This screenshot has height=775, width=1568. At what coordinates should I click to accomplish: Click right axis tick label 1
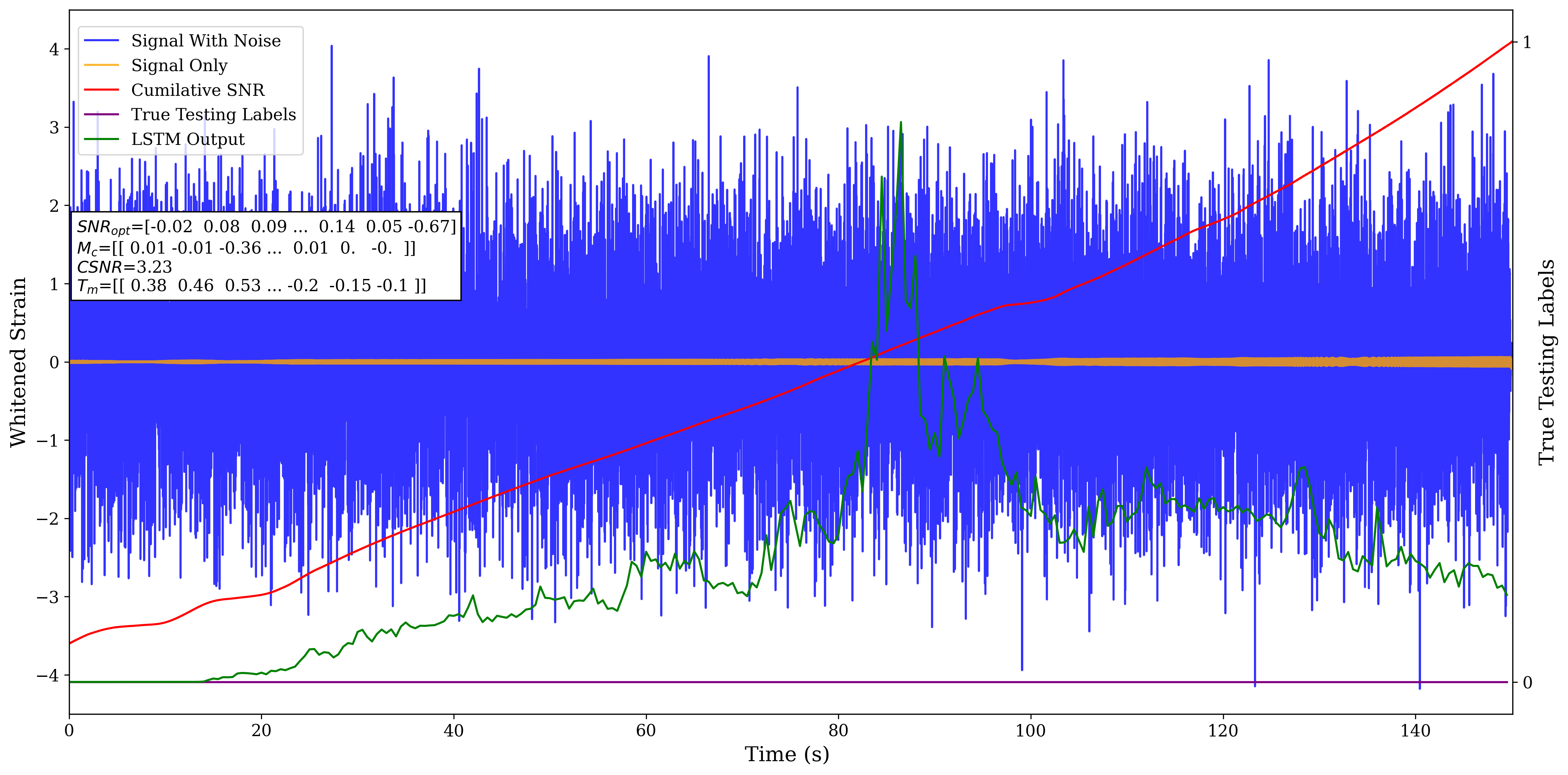point(1526,42)
